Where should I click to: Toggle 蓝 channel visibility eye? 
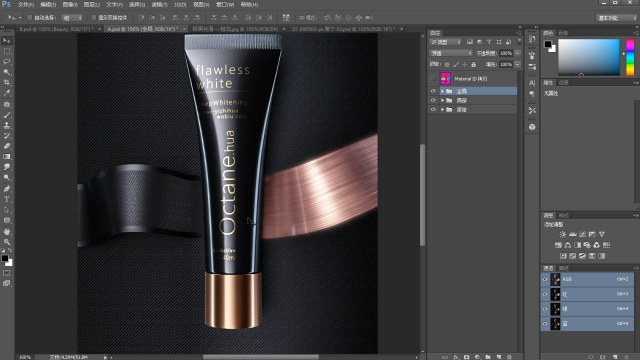click(x=545, y=324)
